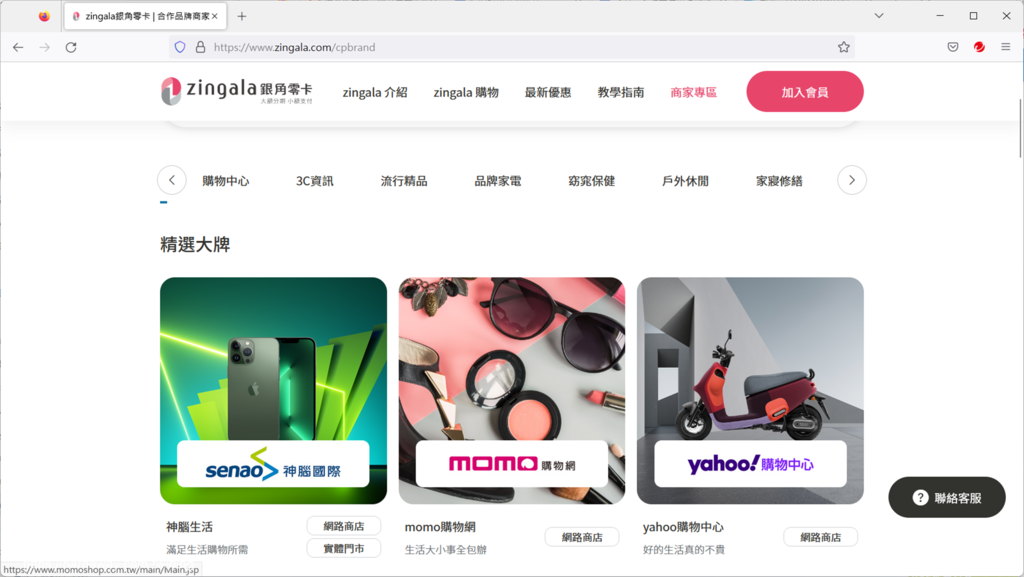
Task: Open a new tab with plus button
Action: [242, 16]
